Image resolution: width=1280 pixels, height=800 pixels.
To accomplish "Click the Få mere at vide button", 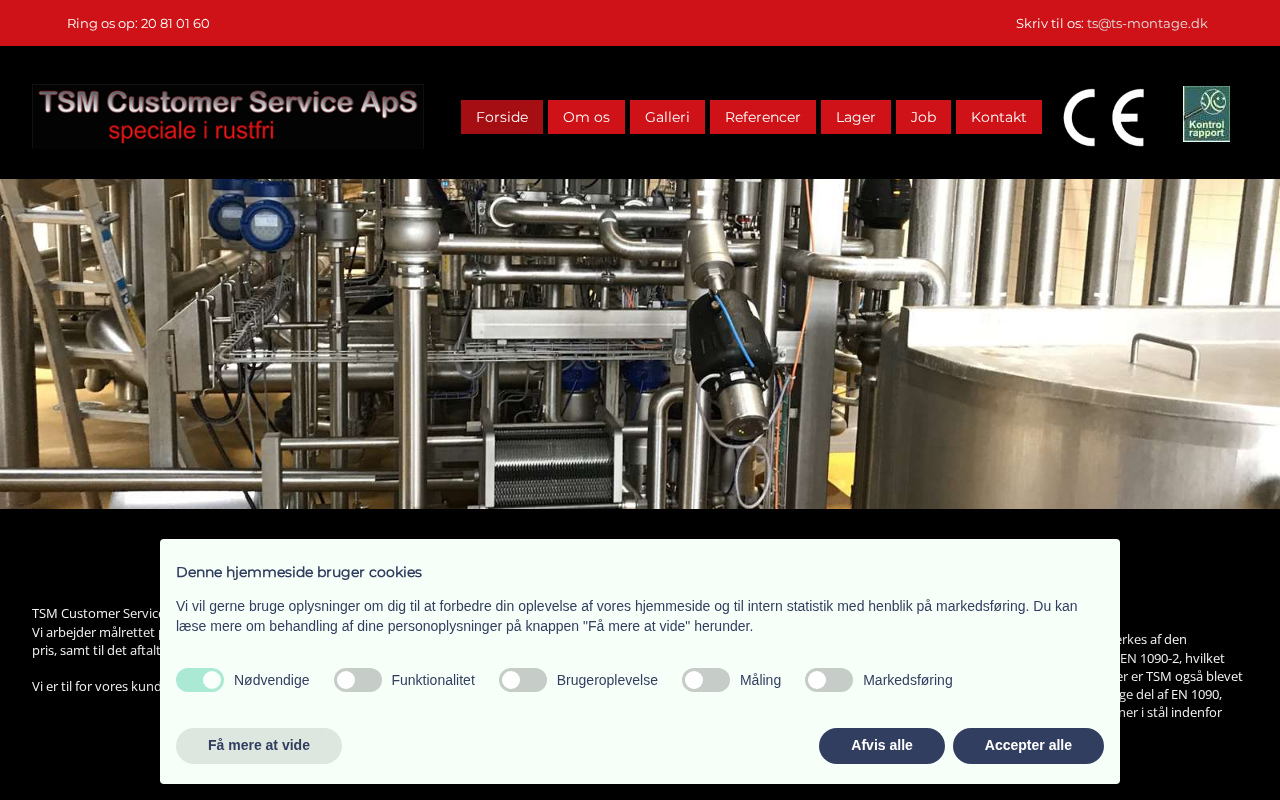I will coord(259,746).
